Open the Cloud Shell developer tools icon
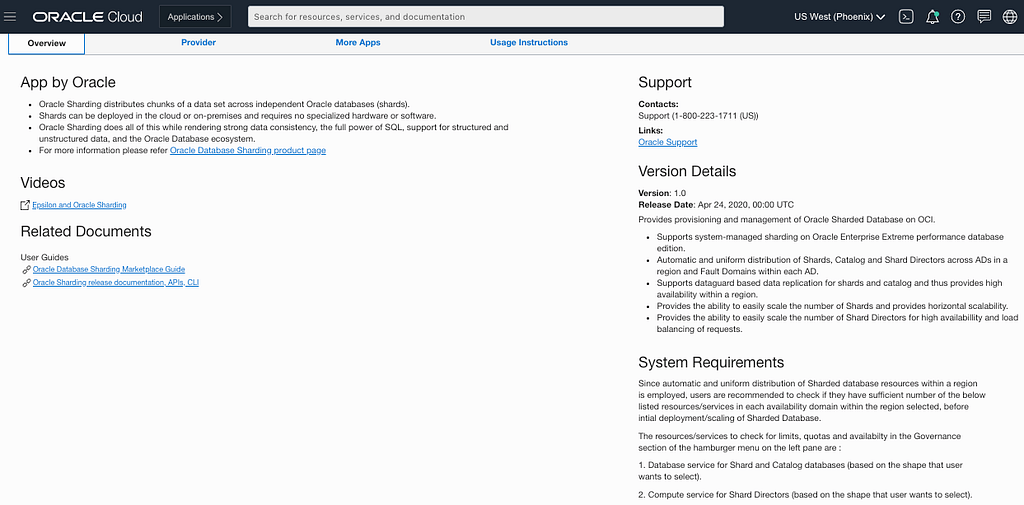Image resolution: width=1024 pixels, height=505 pixels. [x=906, y=17]
